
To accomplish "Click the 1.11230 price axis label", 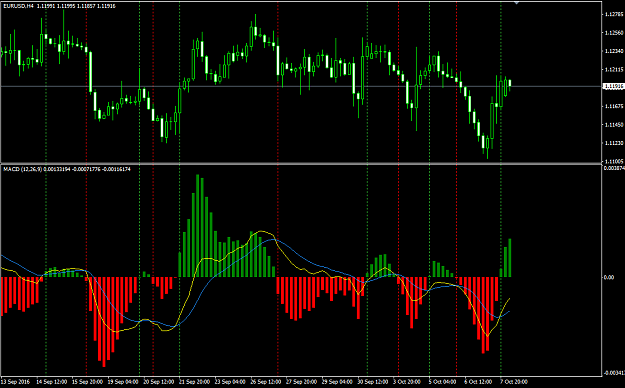I will tap(614, 143).
